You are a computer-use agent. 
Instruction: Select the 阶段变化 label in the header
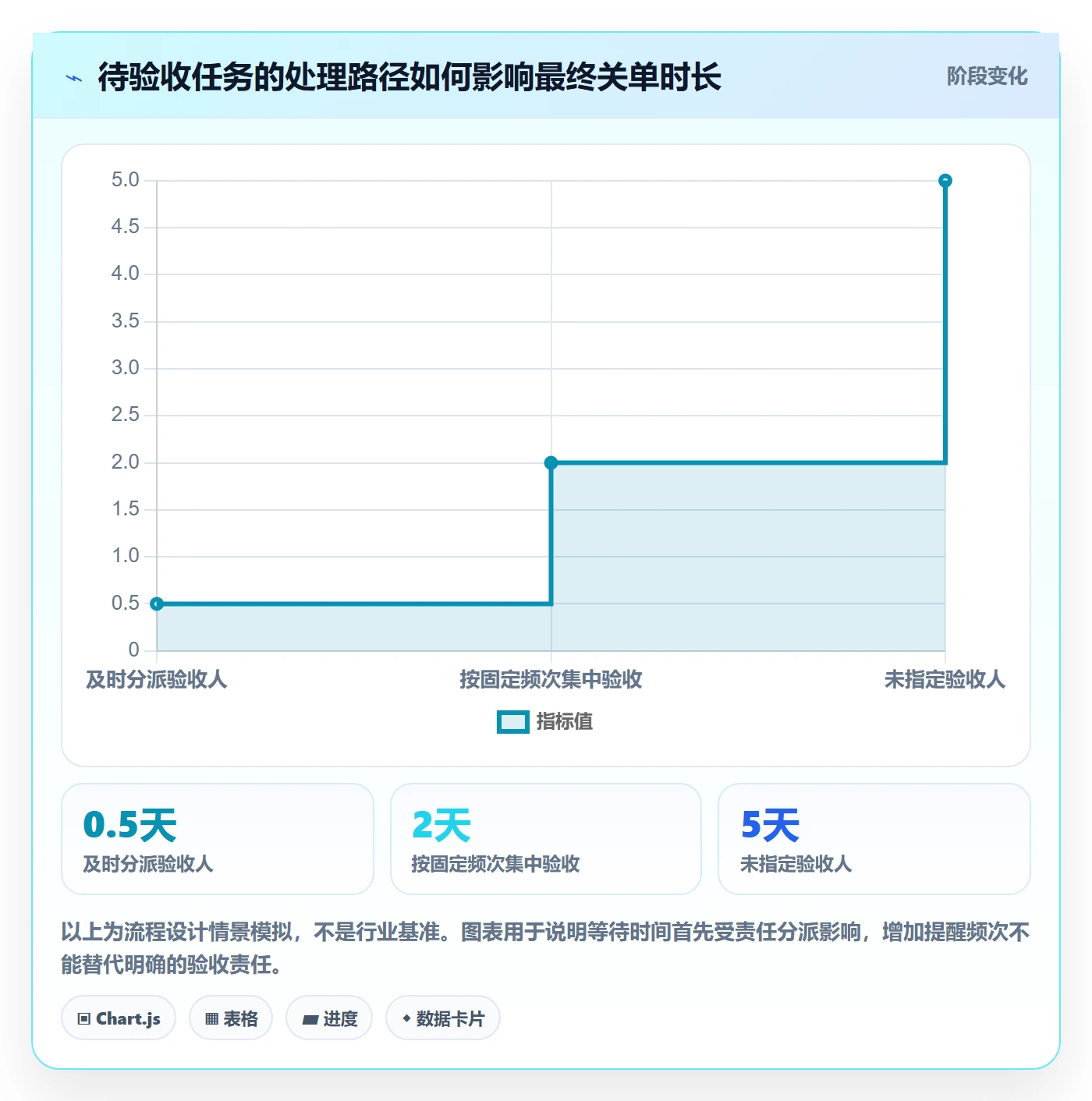pos(987,76)
